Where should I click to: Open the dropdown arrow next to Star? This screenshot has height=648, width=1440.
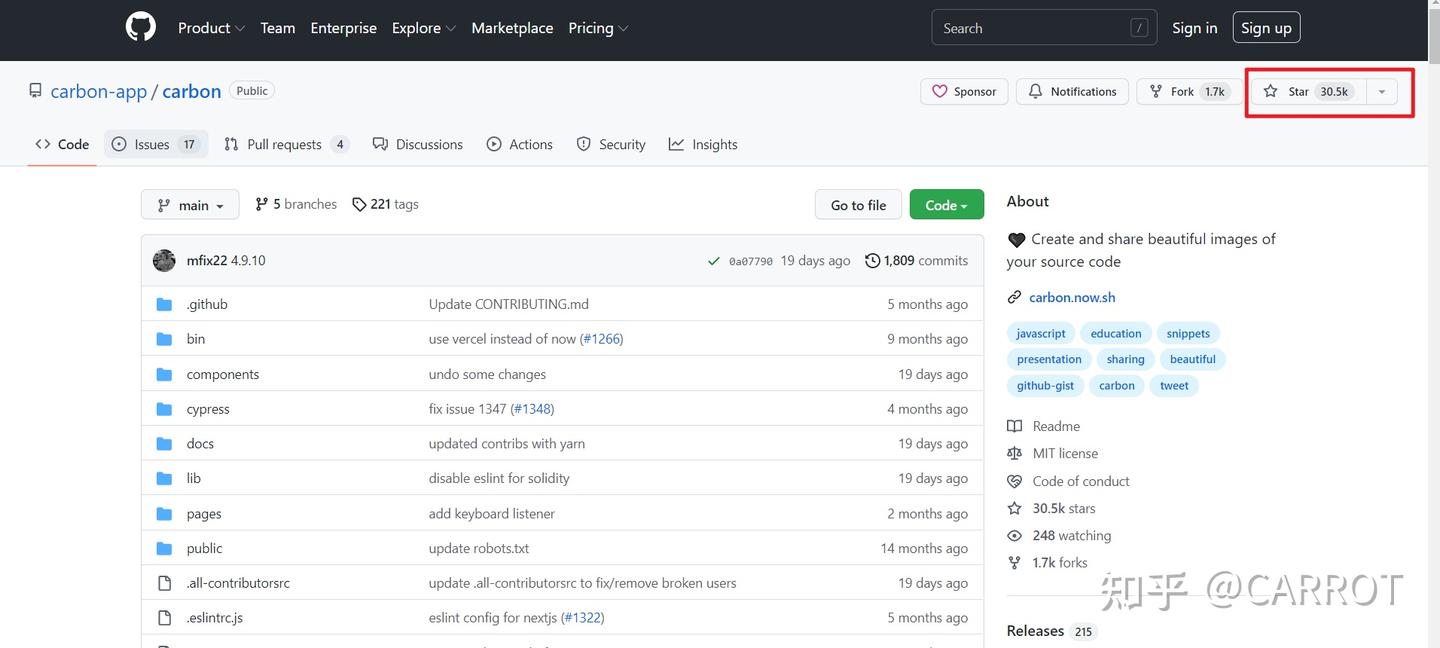[x=1381, y=91]
